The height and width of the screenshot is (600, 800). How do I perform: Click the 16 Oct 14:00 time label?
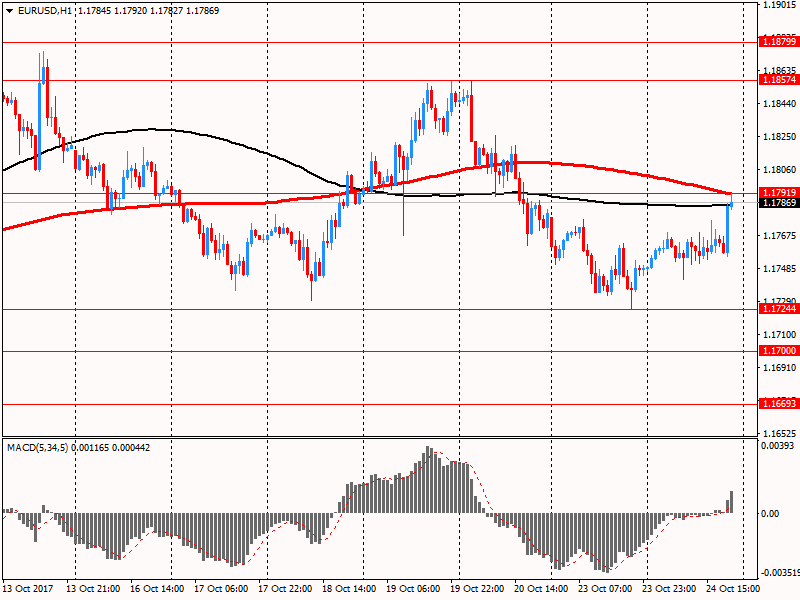click(x=157, y=589)
